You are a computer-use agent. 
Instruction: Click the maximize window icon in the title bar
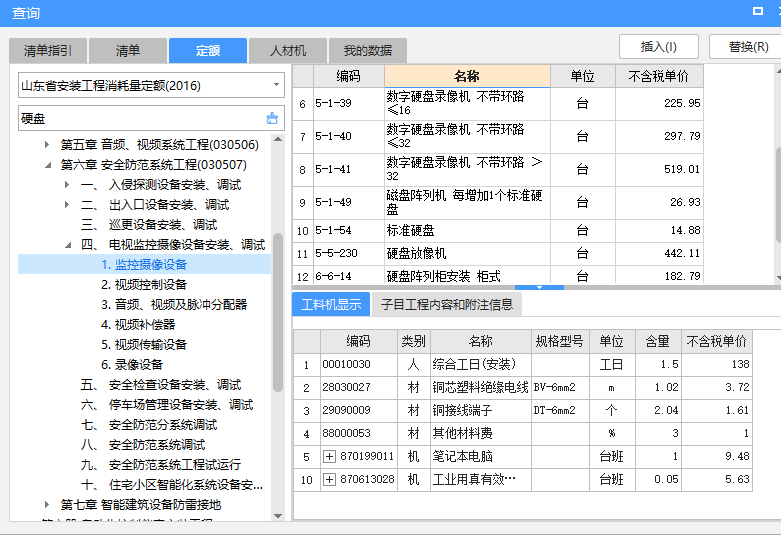pos(758,11)
